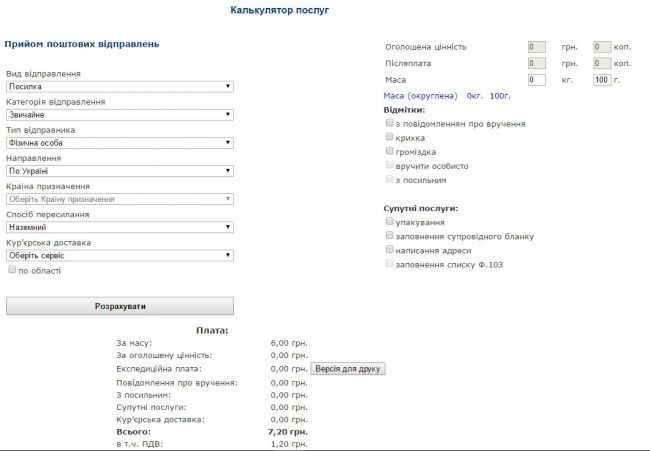Open the Спосіб пересилання dropdown
Image resolution: width=650 pixels, height=451 pixels.
119,227
